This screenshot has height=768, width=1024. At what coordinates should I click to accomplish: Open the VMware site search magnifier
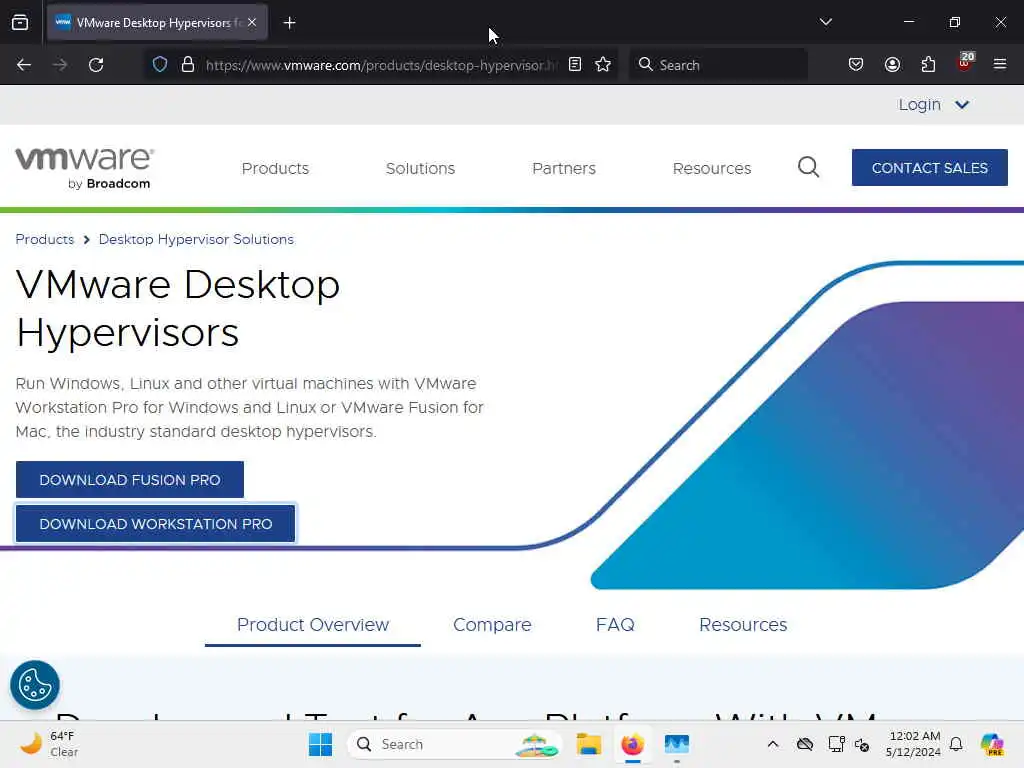(x=808, y=167)
